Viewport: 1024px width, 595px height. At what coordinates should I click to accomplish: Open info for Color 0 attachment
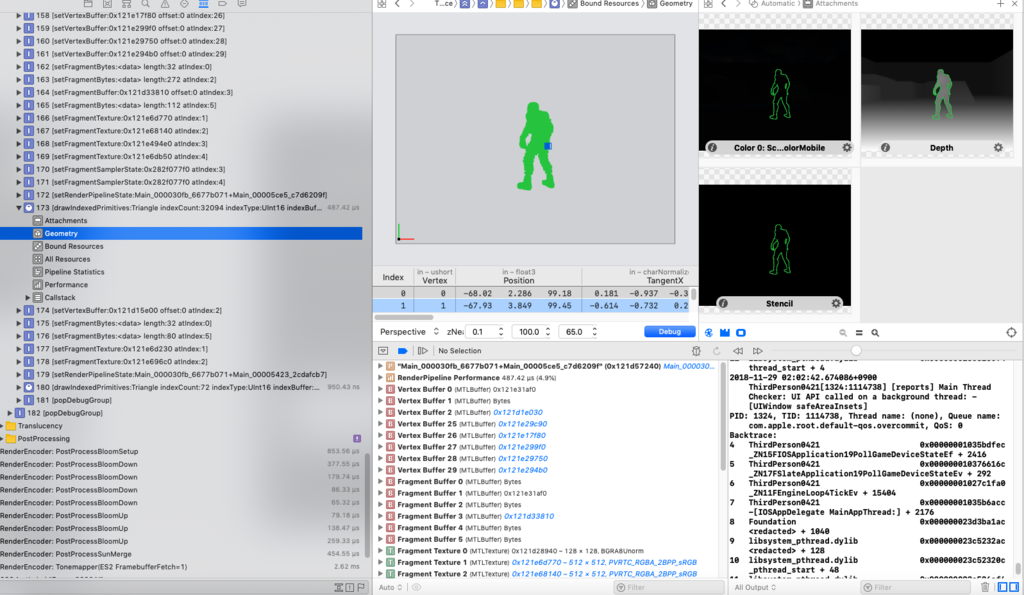coord(712,148)
